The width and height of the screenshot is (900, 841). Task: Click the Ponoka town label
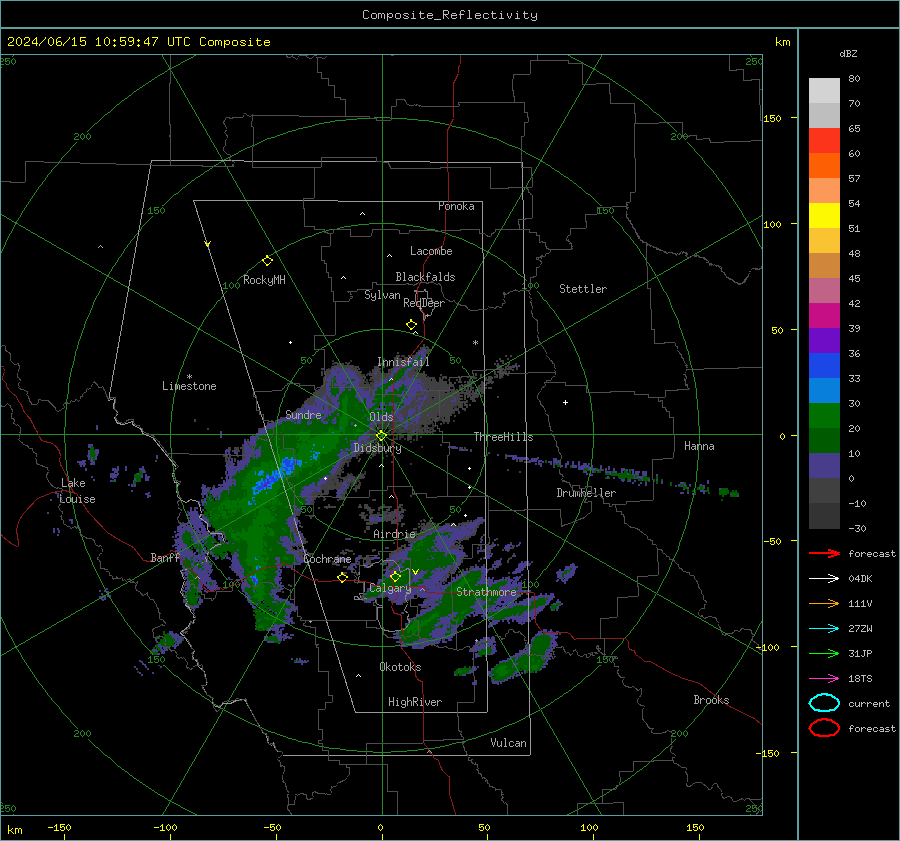click(x=456, y=206)
